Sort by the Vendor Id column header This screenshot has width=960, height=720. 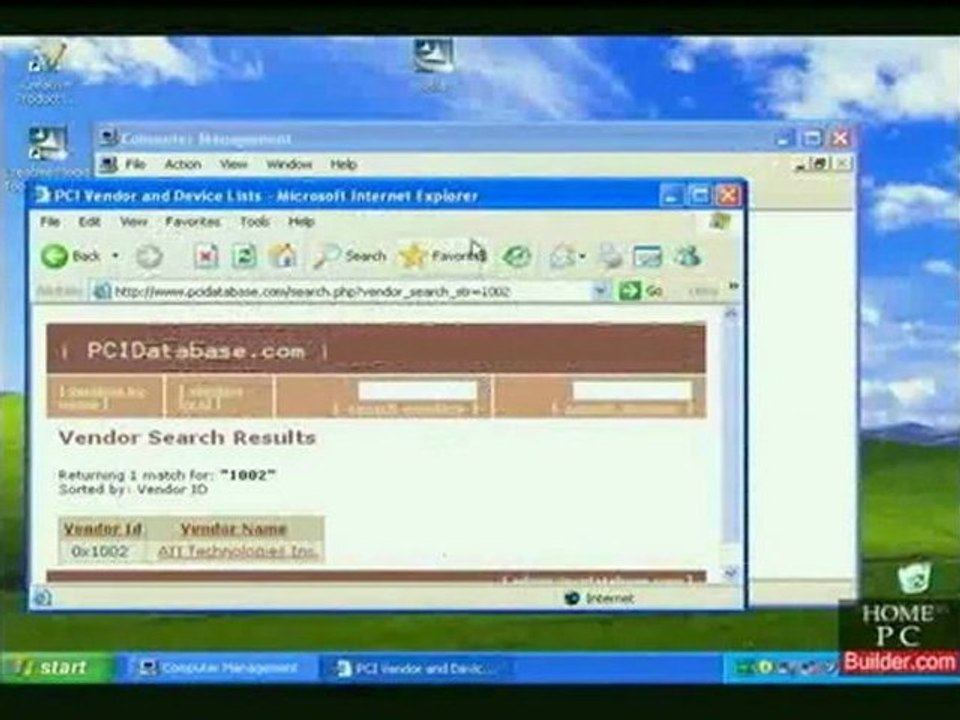[103, 528]
